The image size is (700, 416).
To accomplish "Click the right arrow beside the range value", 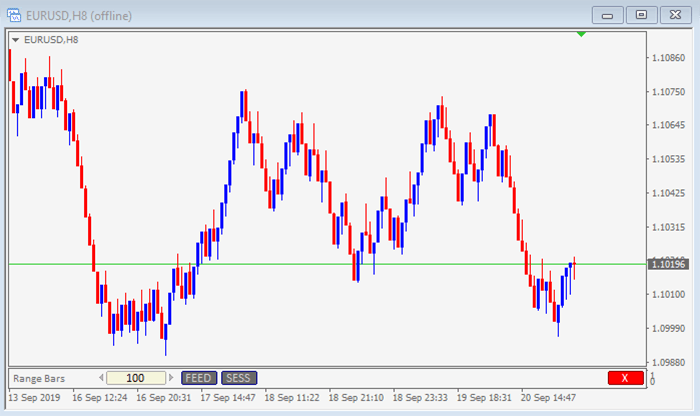I will click(172, 378).
